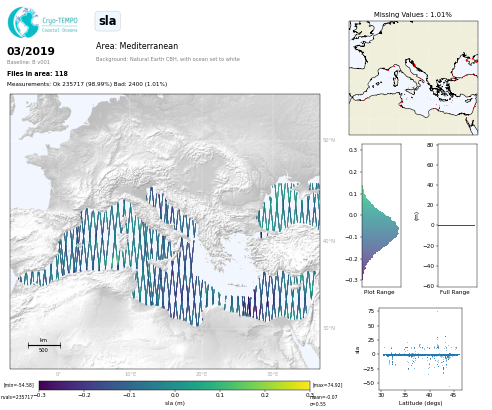Click the dark purple colorbar start
The height and width of the screenshot is (410, 492).
(x=43, y=385)
